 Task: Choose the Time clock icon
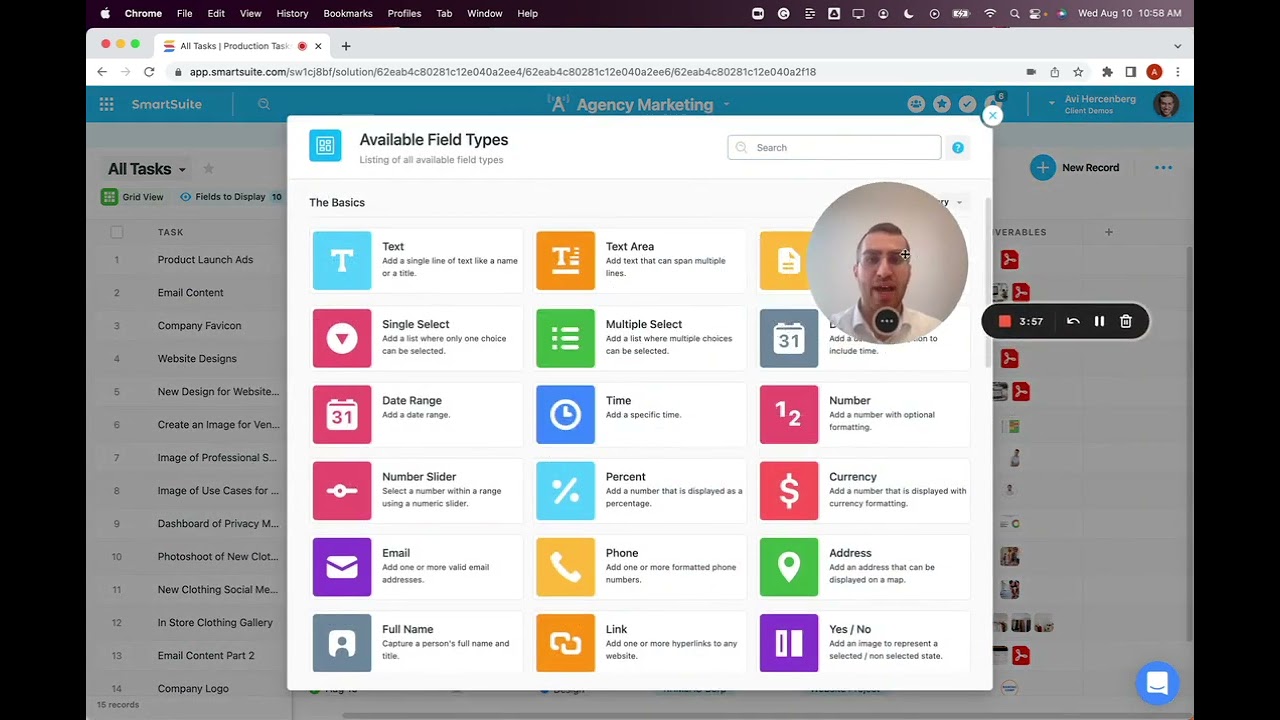(x=565, y=414)
